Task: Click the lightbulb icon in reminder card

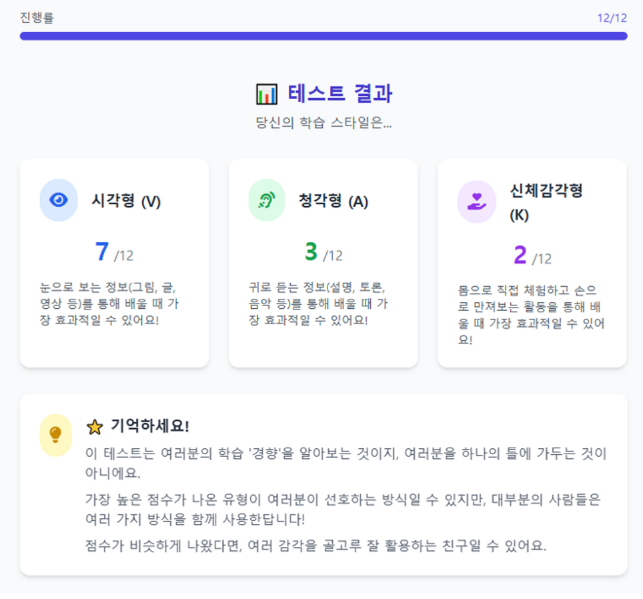Action: tap(56, 434)
